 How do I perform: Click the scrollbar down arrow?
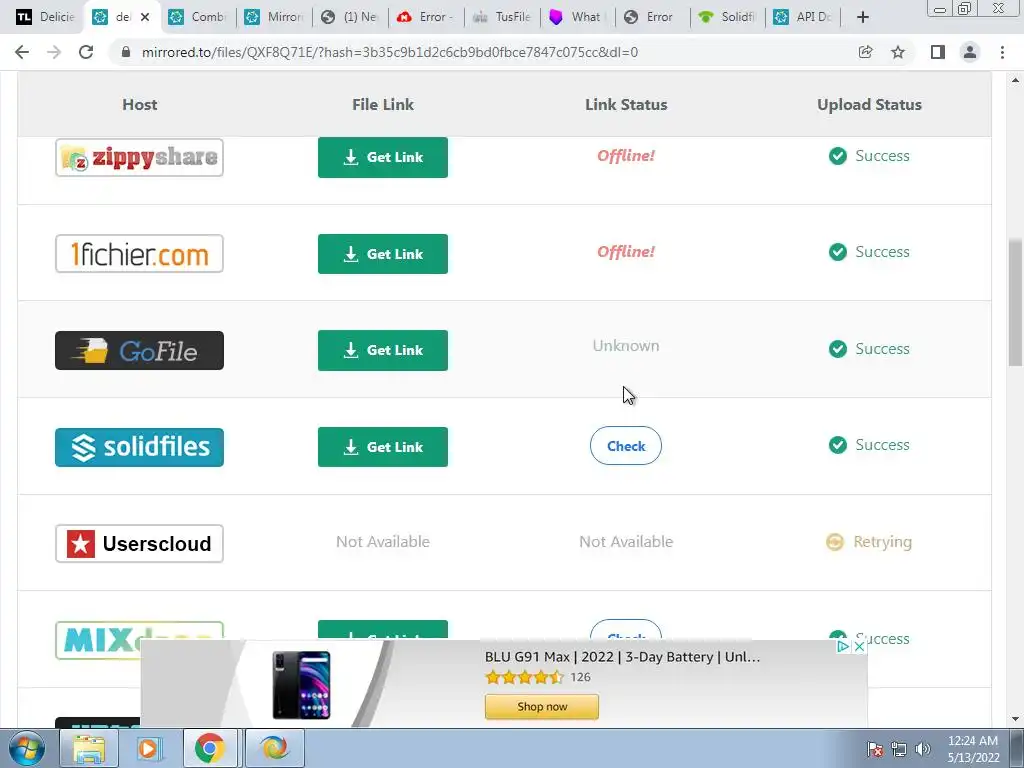point(1015,719)
